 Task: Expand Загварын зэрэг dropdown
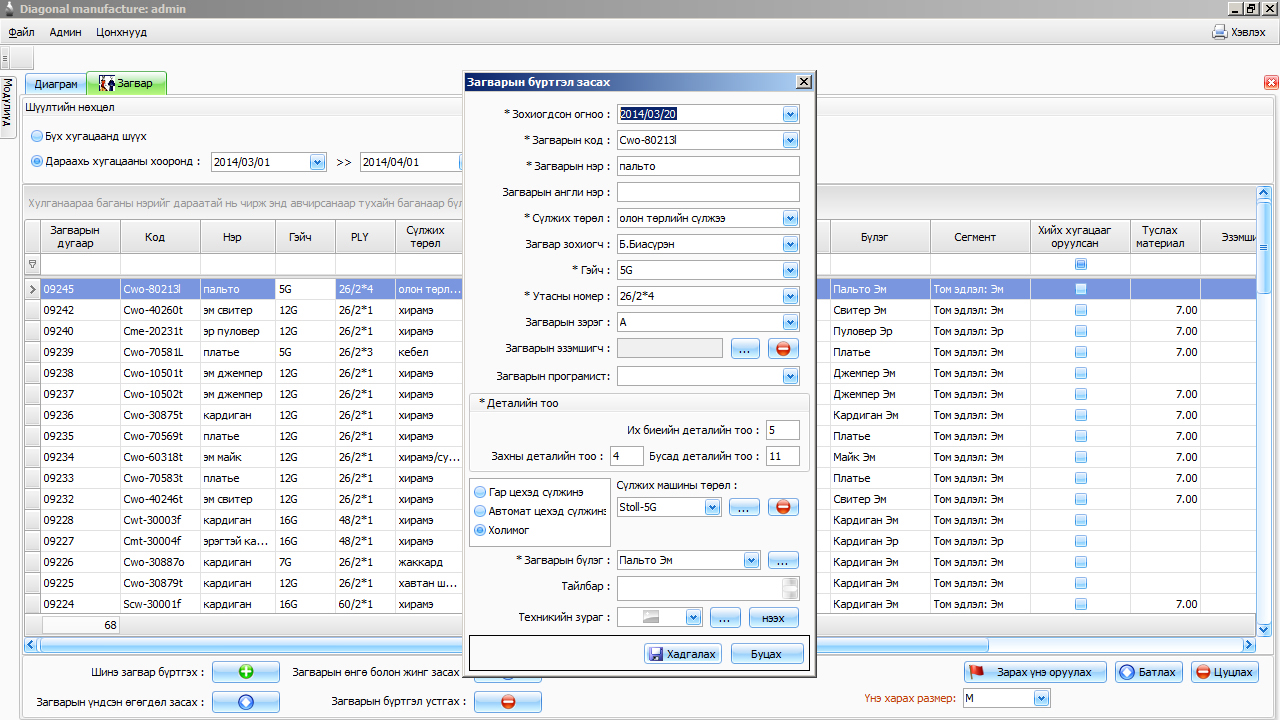tap(791, 322)
